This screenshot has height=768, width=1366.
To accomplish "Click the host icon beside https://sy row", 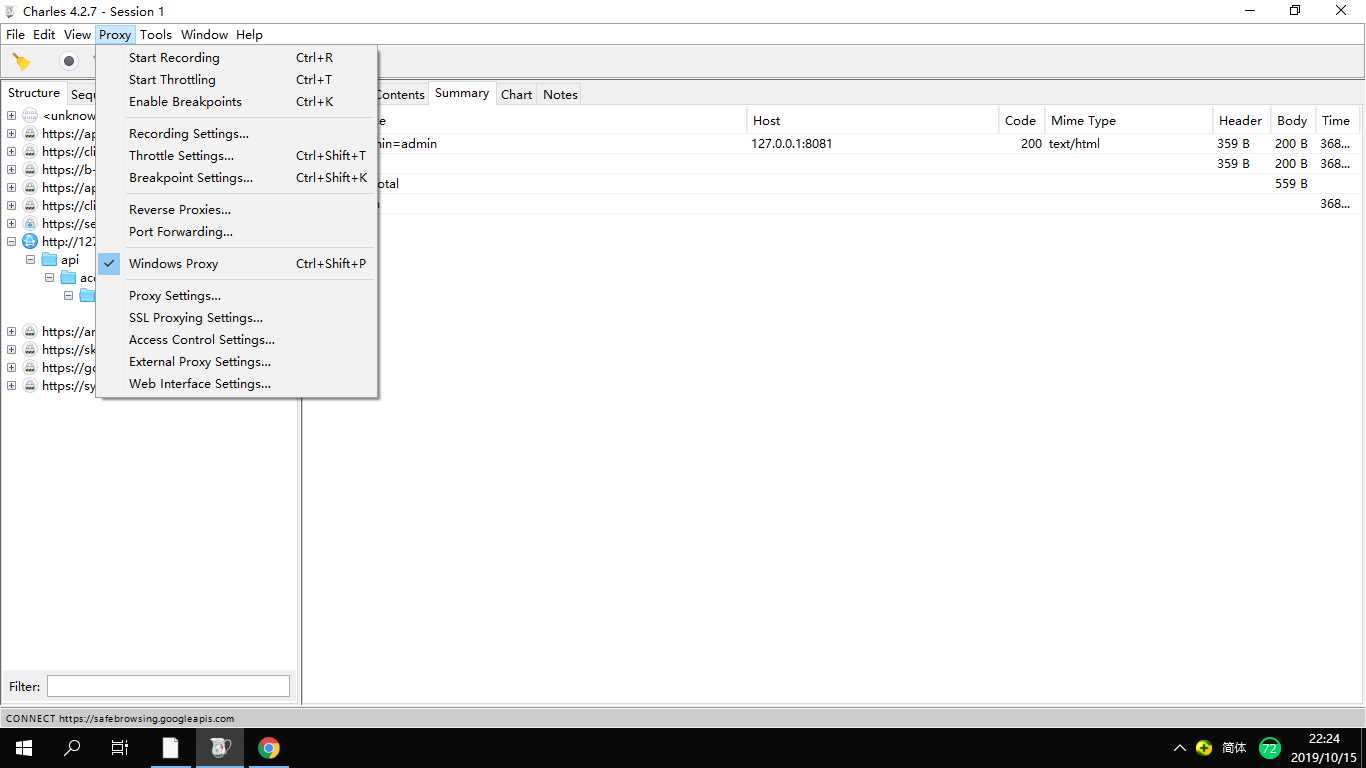I will [30, 385].
